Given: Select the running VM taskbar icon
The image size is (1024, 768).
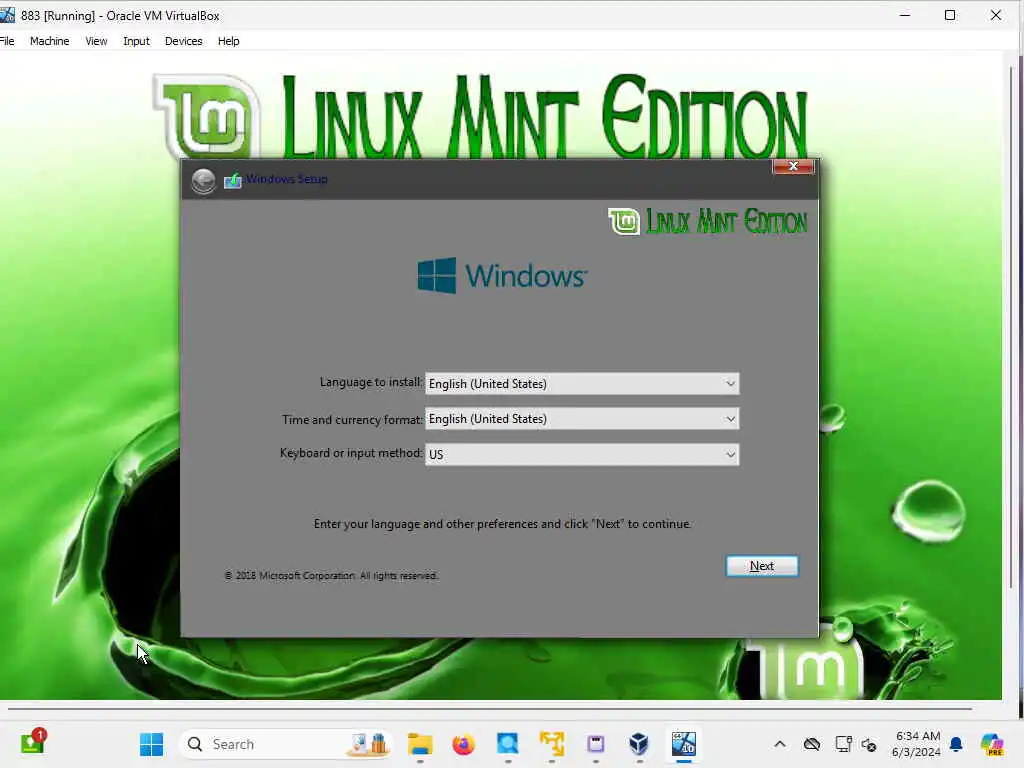Looking at the screenshot, I should (x=684, y=744).
